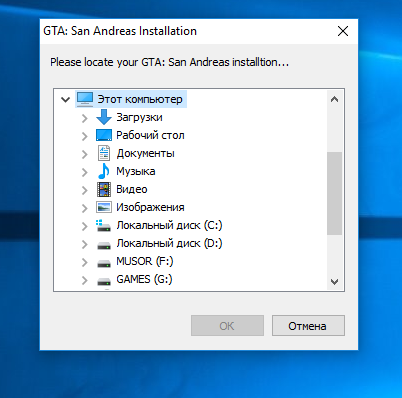The width and height of the screenshot is (402, 398).
Task: Click the GTA: San Andreas Installation title
Action: [x=120, y=31]
